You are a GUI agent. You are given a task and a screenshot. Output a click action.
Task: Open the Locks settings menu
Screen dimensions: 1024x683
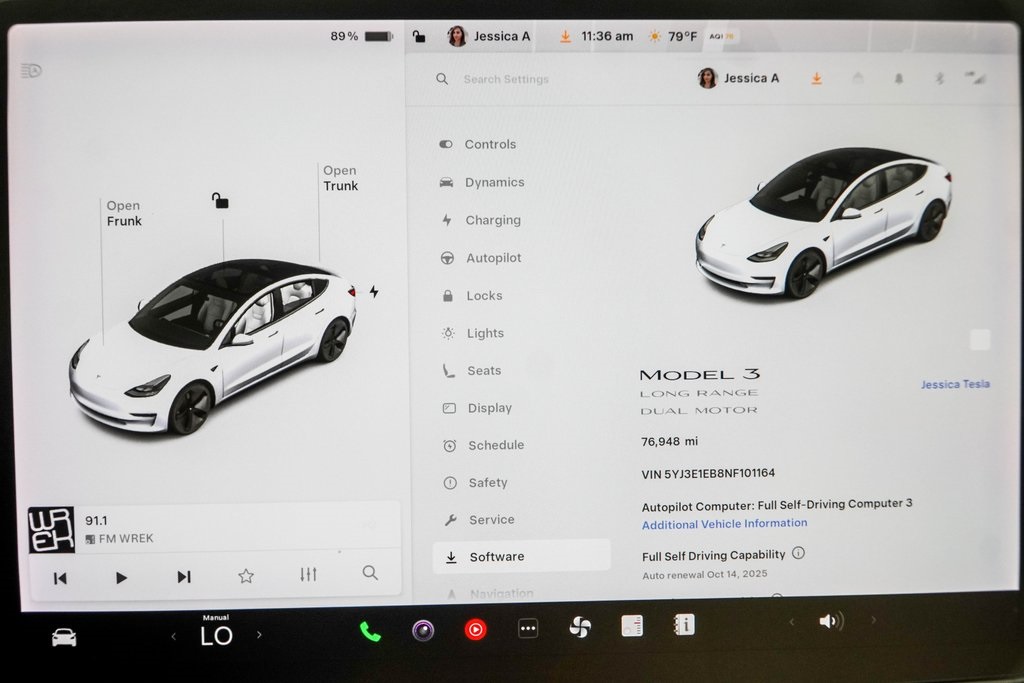(473, 296)
